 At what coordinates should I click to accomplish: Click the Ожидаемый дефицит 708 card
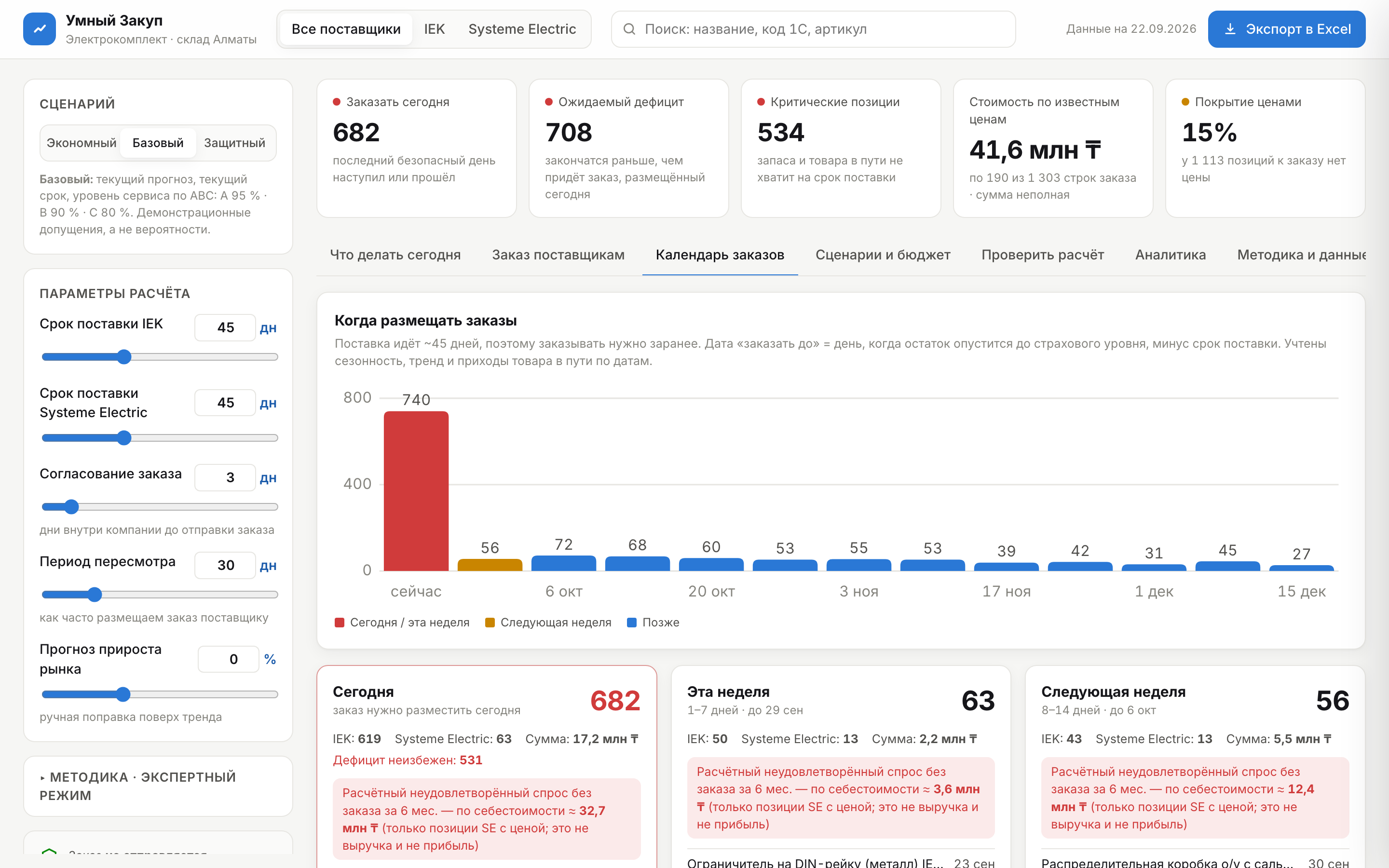click(628, 148)
